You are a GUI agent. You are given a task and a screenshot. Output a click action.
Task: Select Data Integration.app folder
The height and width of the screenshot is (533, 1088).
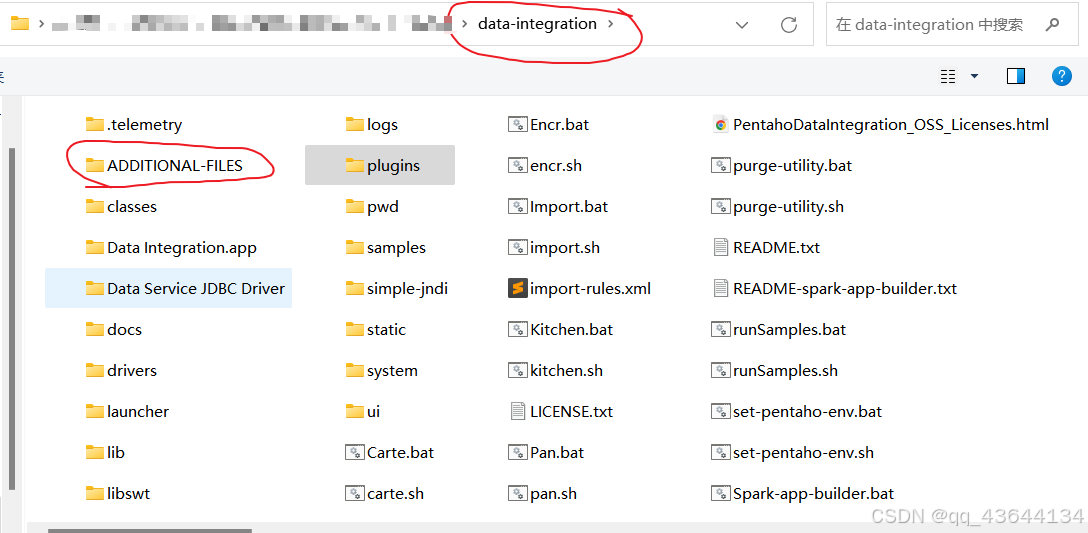pyautogui.click(x=171, y=248)
